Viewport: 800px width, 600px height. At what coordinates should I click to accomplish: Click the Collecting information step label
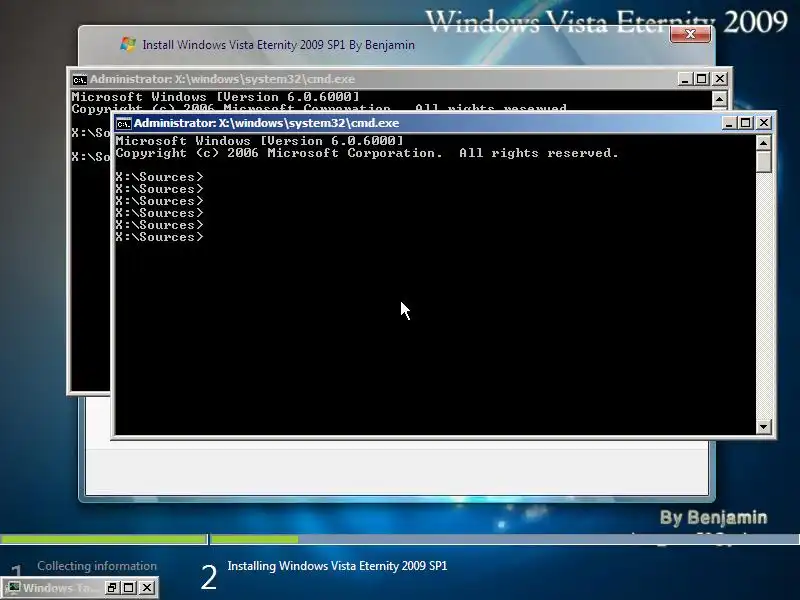tap(97, 566)
